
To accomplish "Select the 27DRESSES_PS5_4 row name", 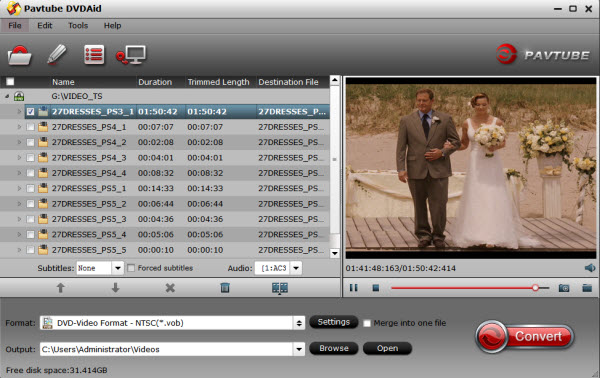I will click(89, 235).
